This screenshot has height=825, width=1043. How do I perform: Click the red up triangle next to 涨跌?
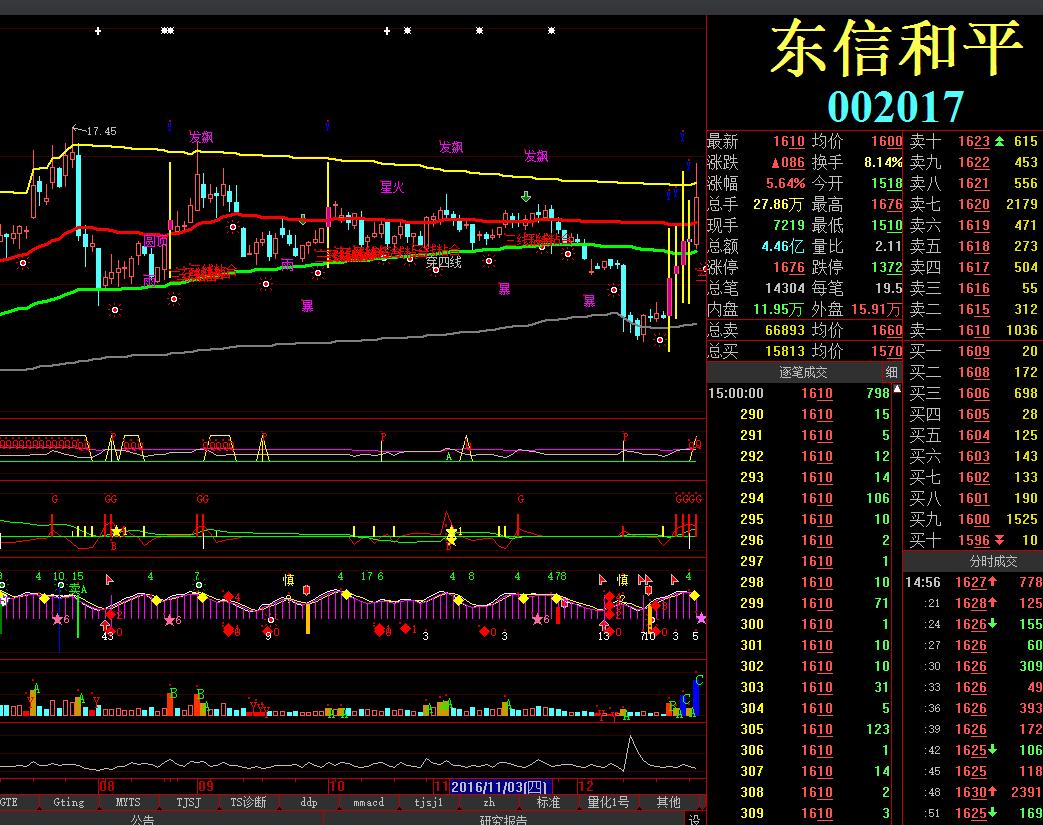click(775, 162)
